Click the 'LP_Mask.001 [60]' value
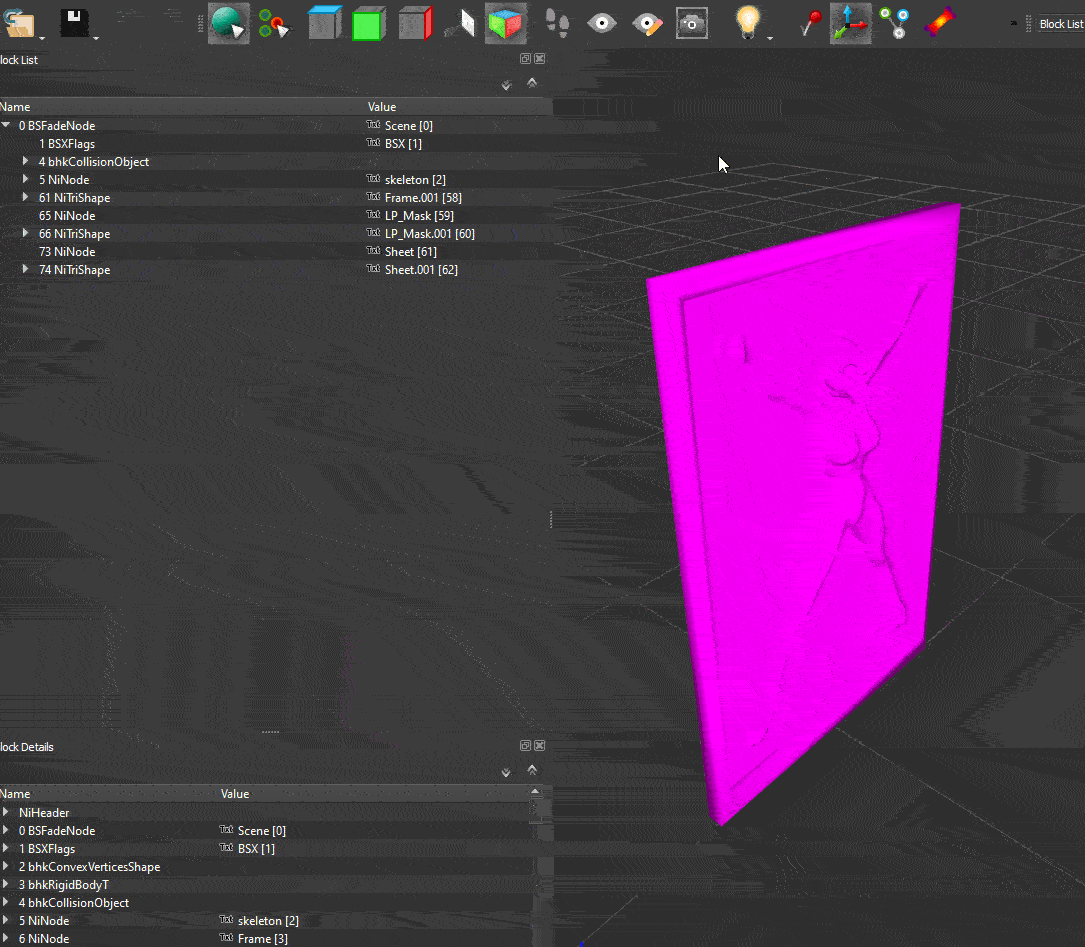 pyautogui.click(x=430, y=234)
